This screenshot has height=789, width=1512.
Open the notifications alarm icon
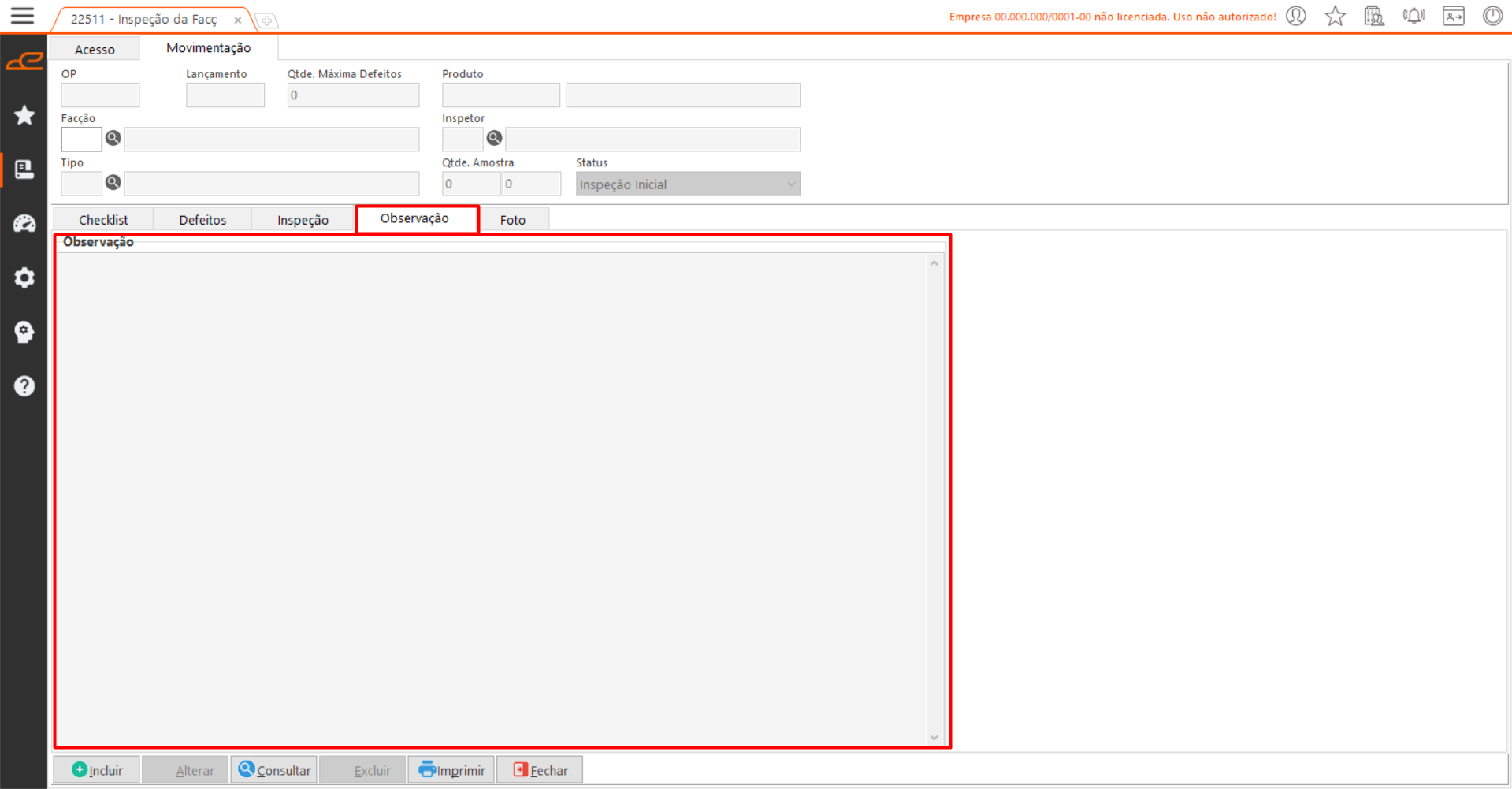pos(1414,17)
